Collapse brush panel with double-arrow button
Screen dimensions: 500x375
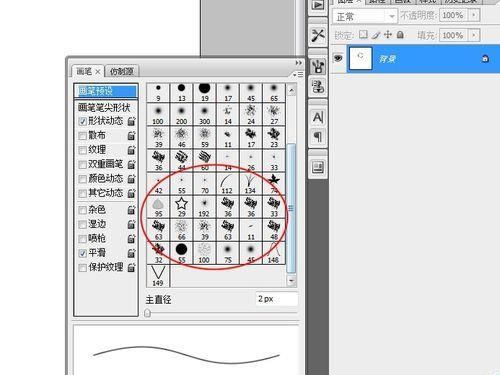298,63
